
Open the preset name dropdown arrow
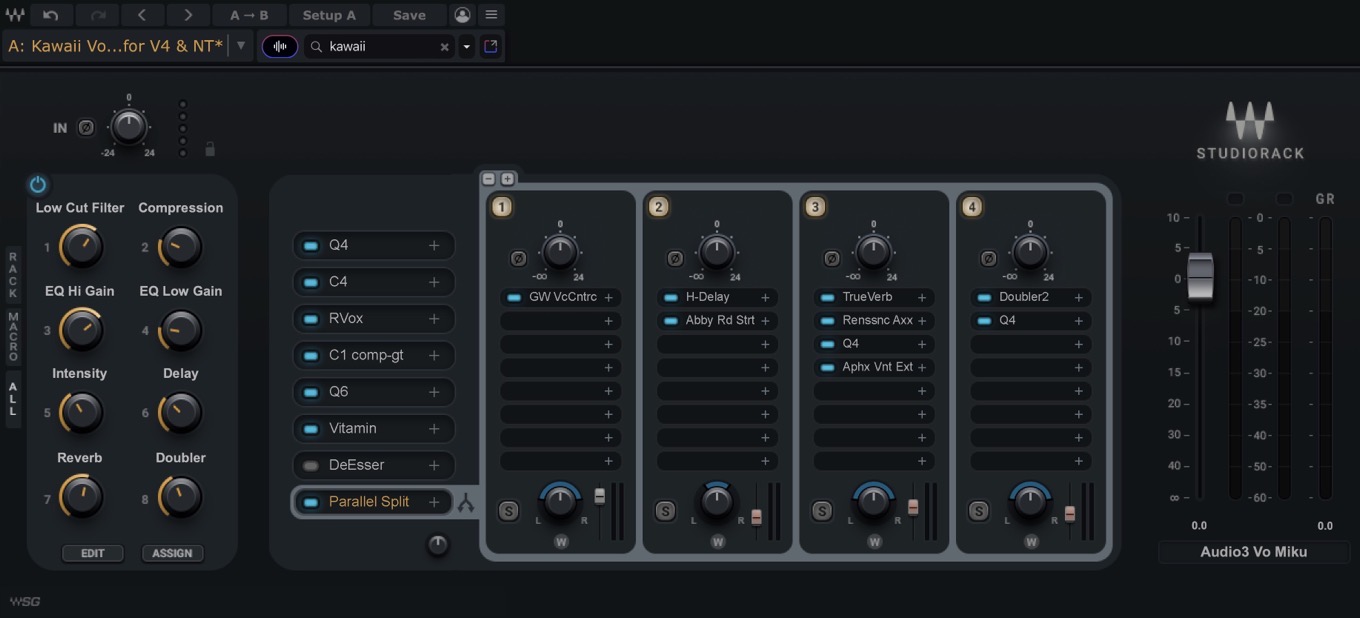pos(241,46)
